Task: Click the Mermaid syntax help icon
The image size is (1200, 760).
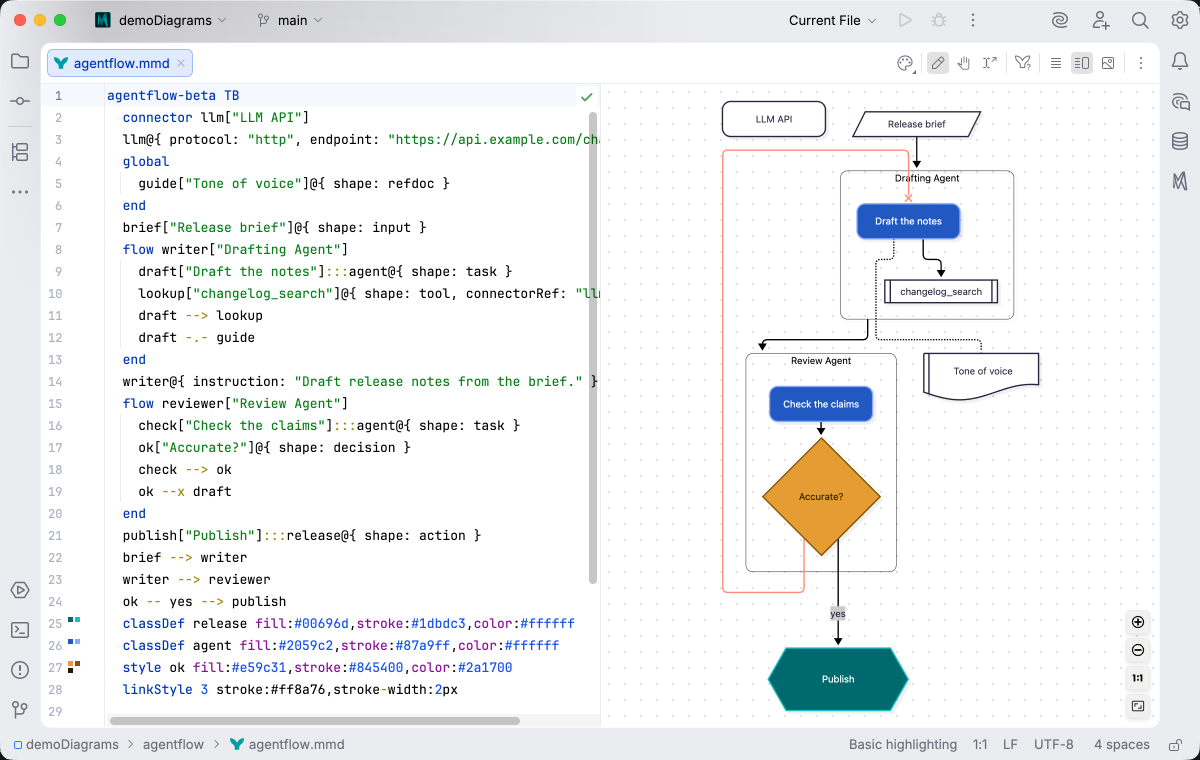Action: 1023,63
